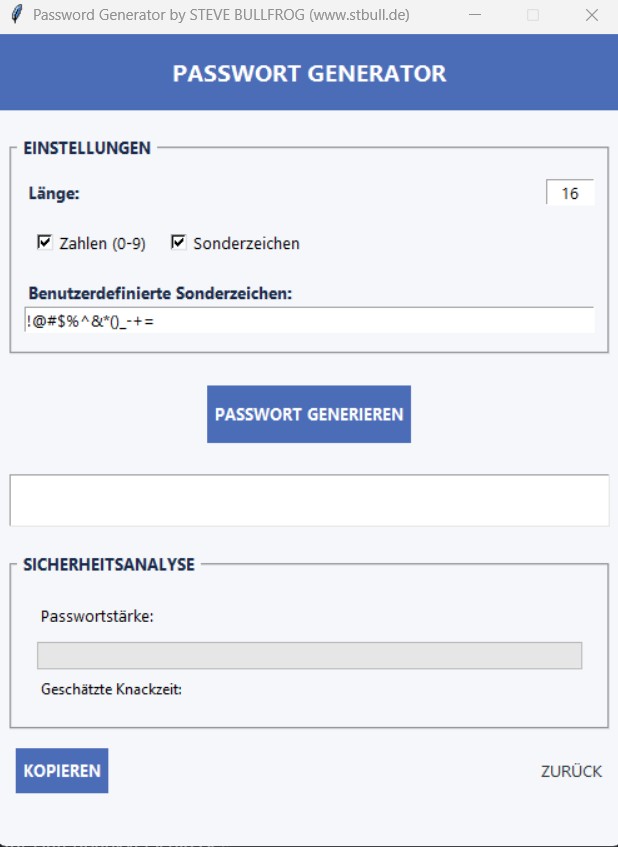618x847 pixels.
Task: Click the Python feather icon in the title bar
Action: [x=14, y=15]
